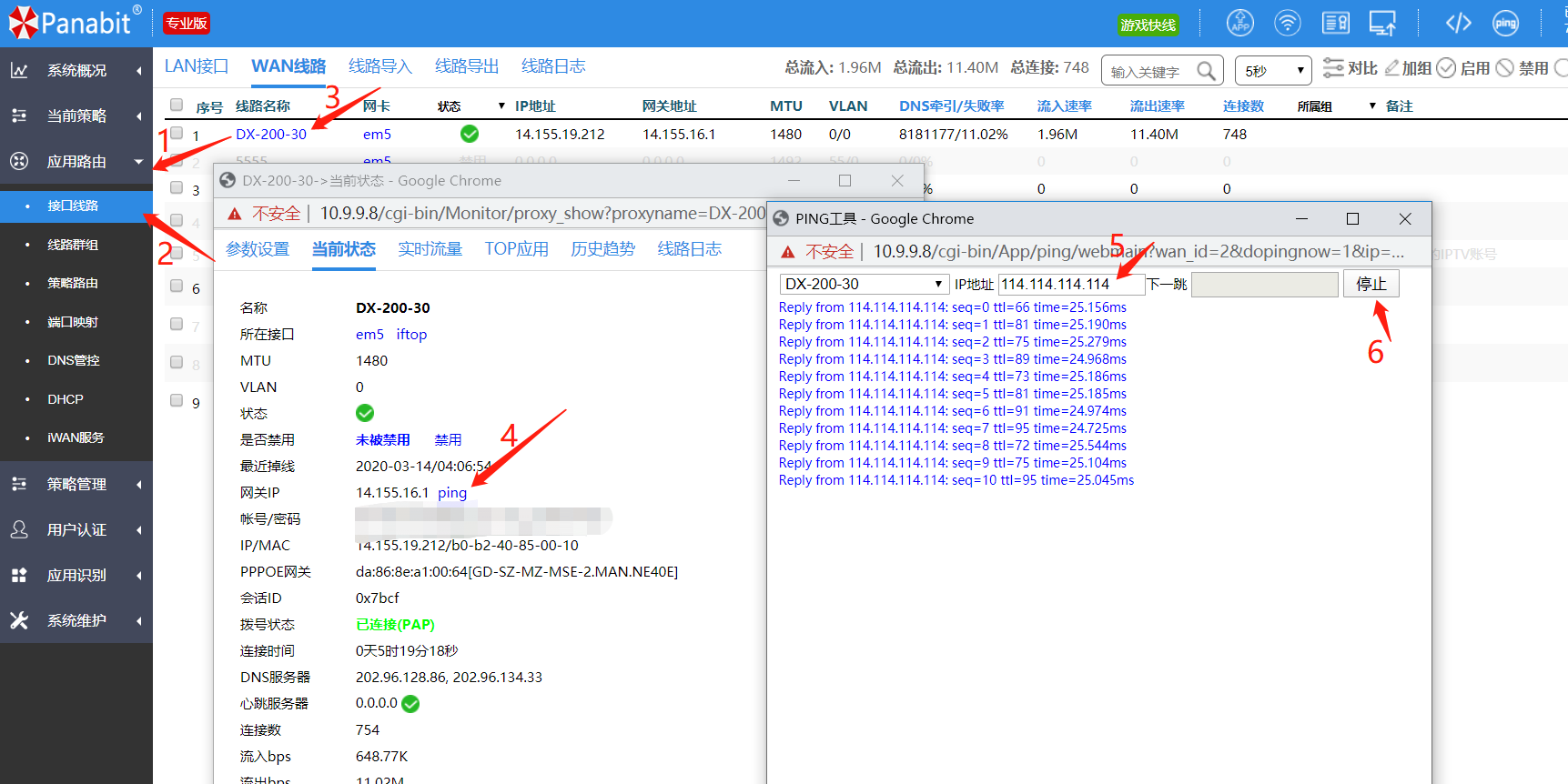The image size is (1568, 784).
Task: Open the code console icon
Action: coord(1458,23)
